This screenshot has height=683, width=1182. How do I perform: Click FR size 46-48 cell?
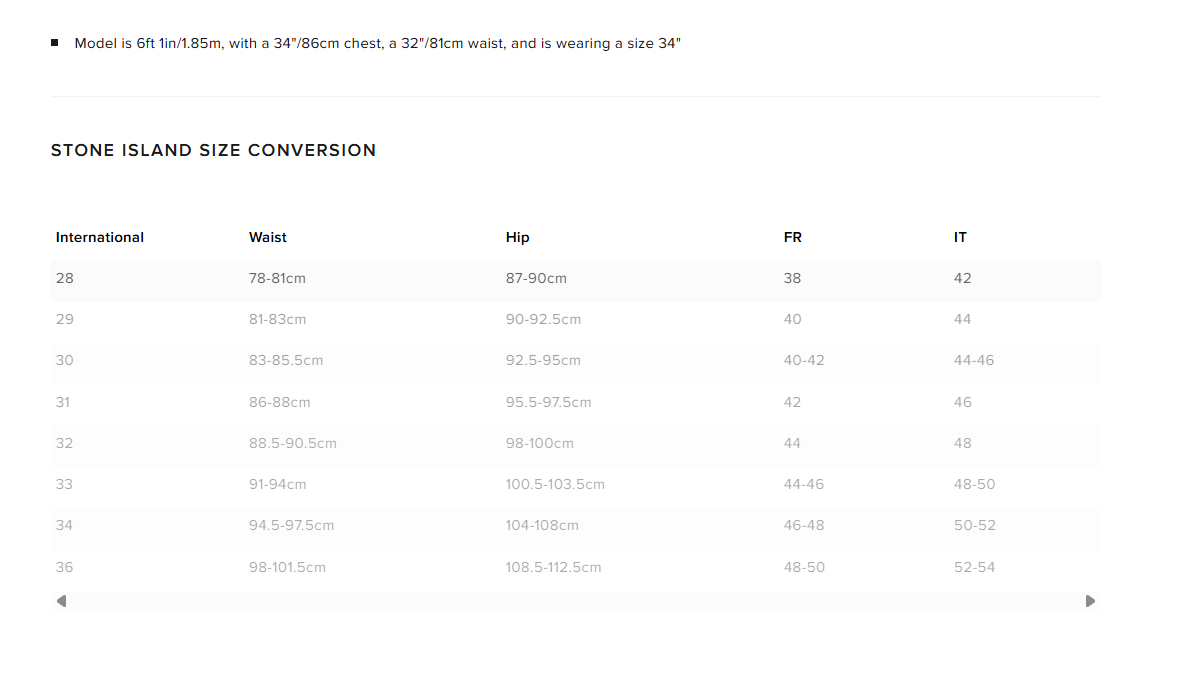(x=804, y=525)
